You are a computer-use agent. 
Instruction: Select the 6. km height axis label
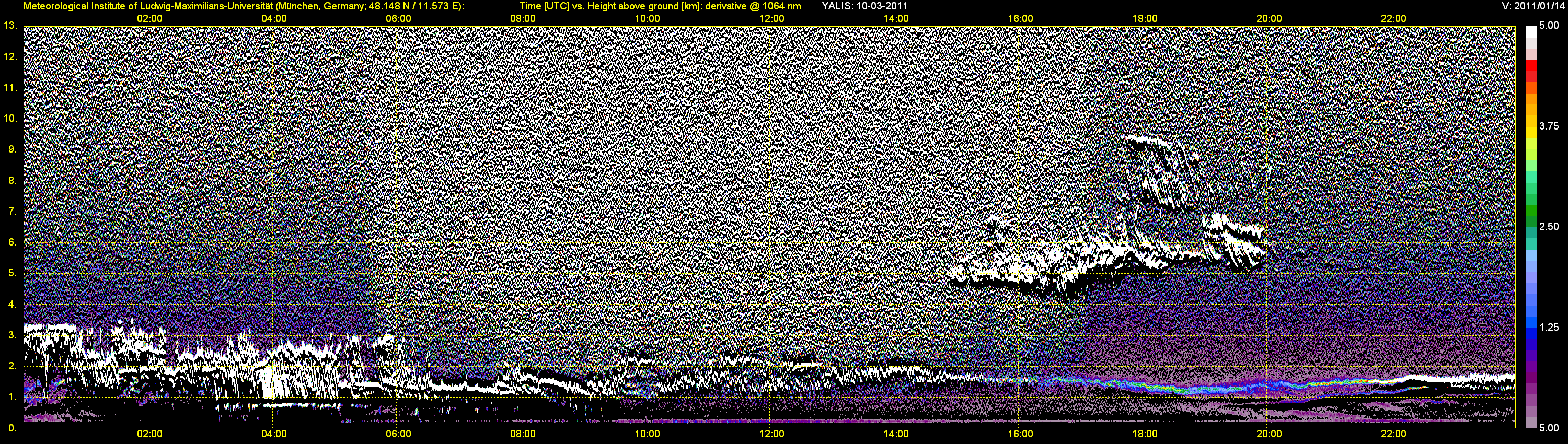click(x=12, y=242)
